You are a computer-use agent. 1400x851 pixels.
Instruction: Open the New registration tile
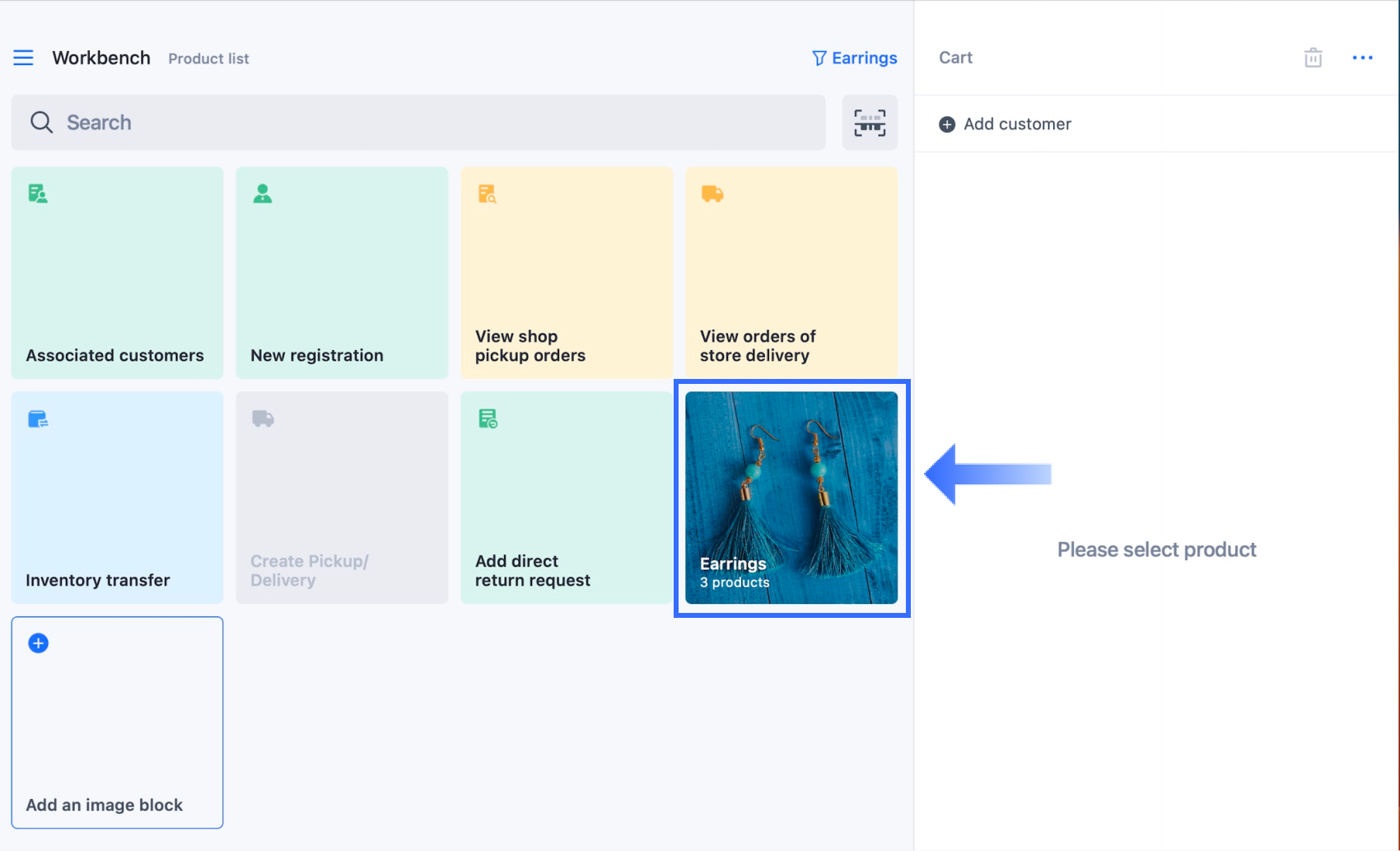point(342,273)
